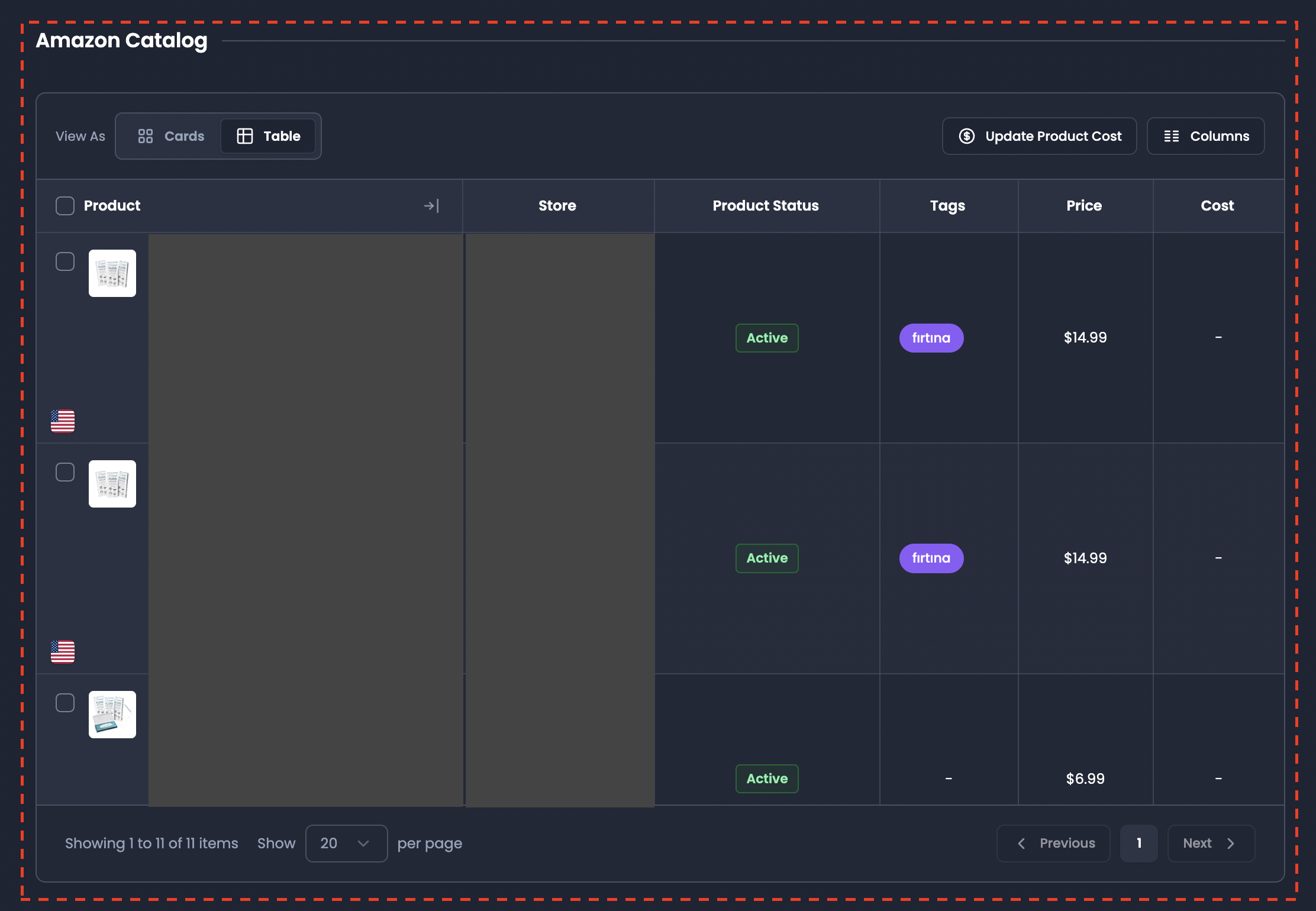Image resolution: width=1316 pixels, height=911 pixels.
Task: Click the fırtına tag in second row
Action: click(931, 558)
